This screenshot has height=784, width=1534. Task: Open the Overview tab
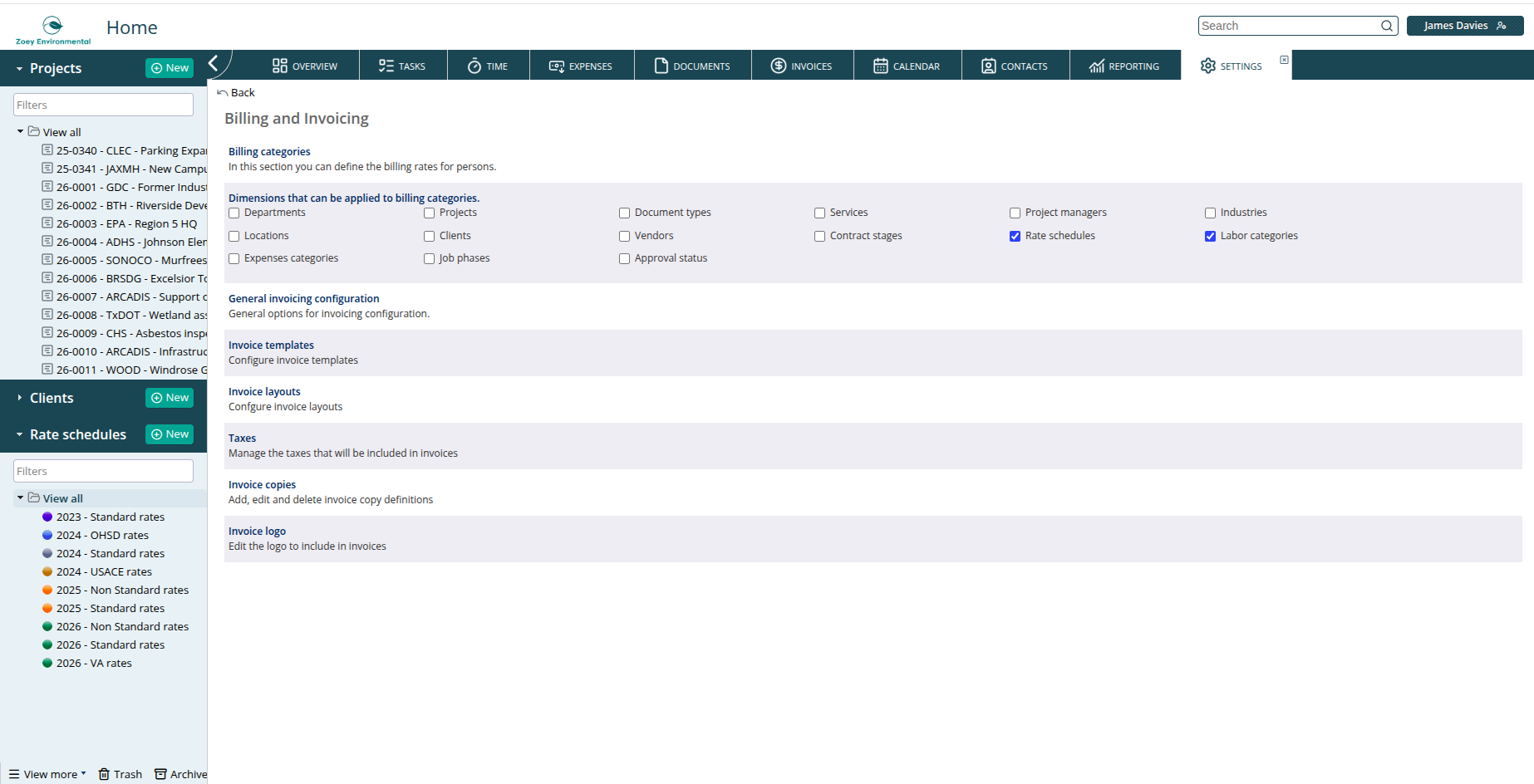click(x=305, y=66)
